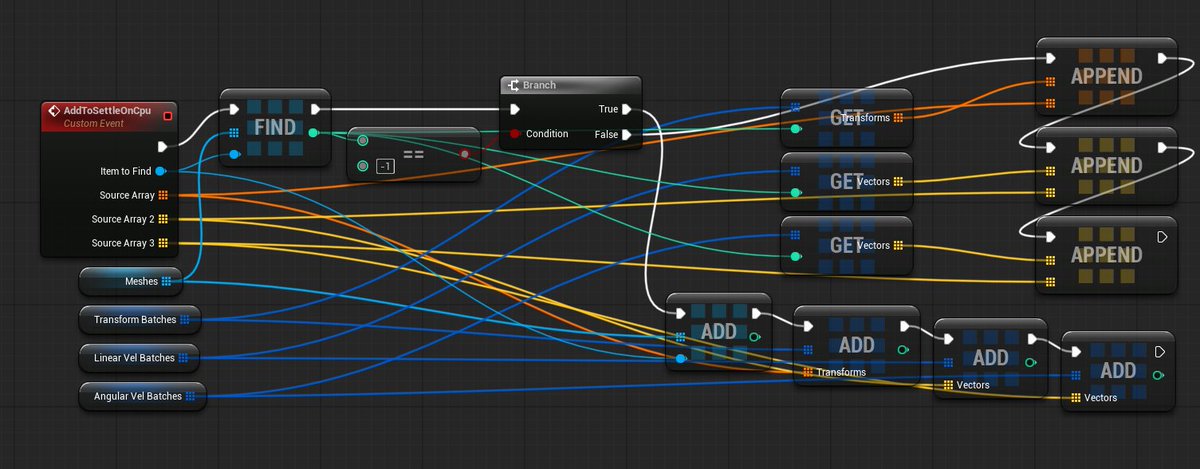Click the Branch False exec pin

click(x=626, y=134)
